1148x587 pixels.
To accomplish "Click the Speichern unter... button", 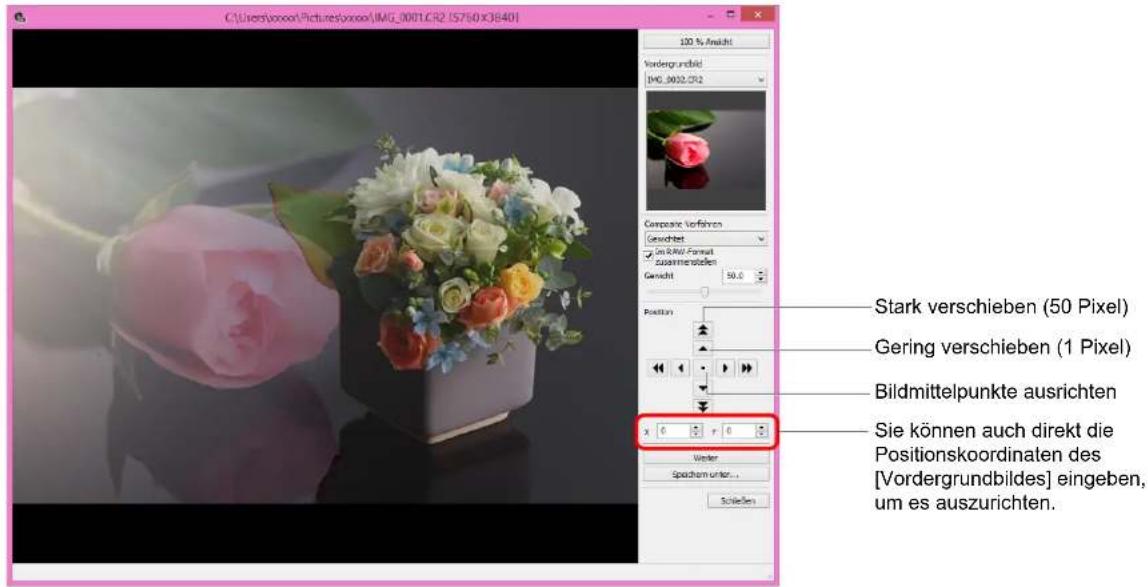I will pos(705,474).
